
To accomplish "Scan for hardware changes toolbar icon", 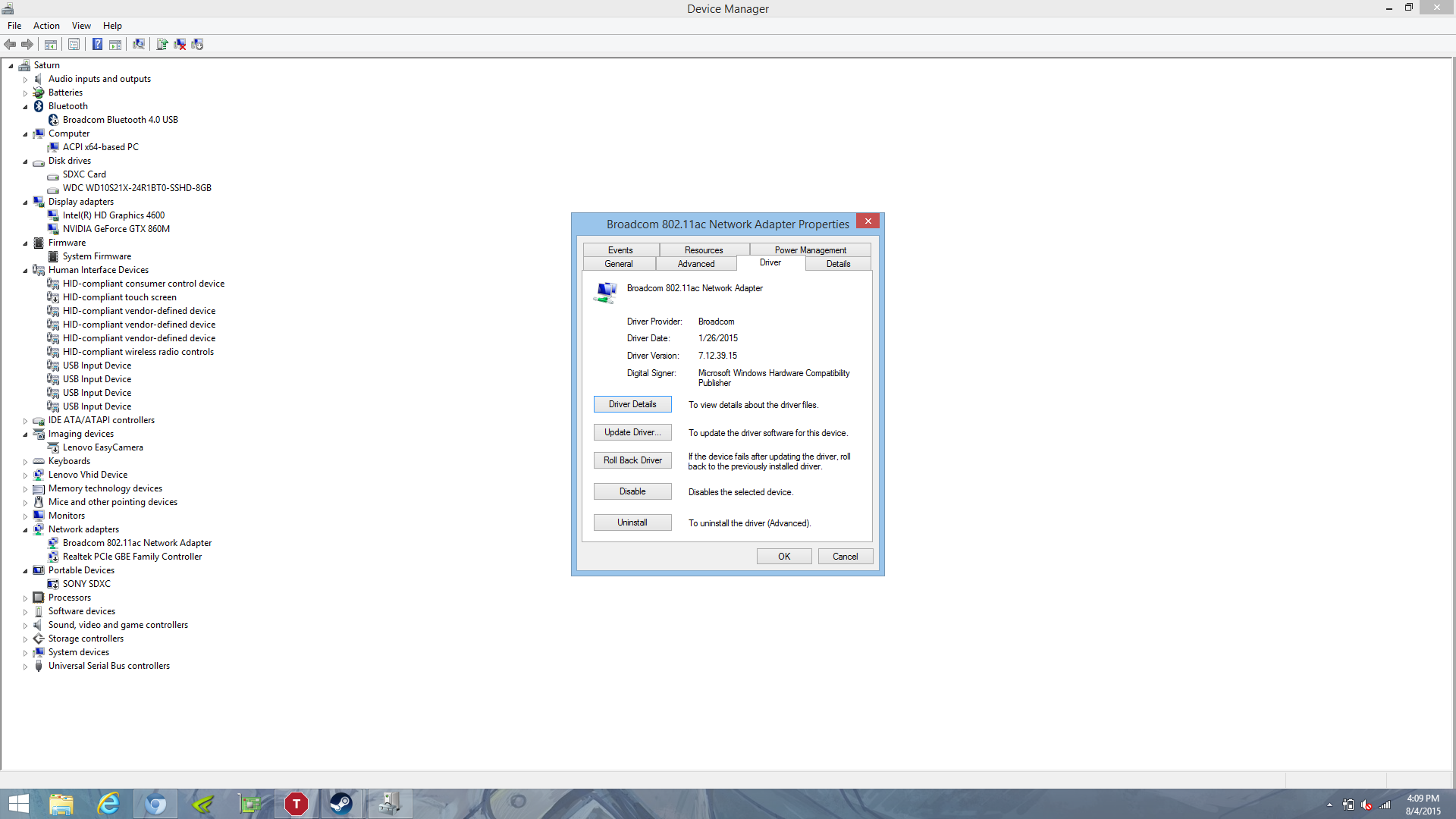I will point(139,45).
